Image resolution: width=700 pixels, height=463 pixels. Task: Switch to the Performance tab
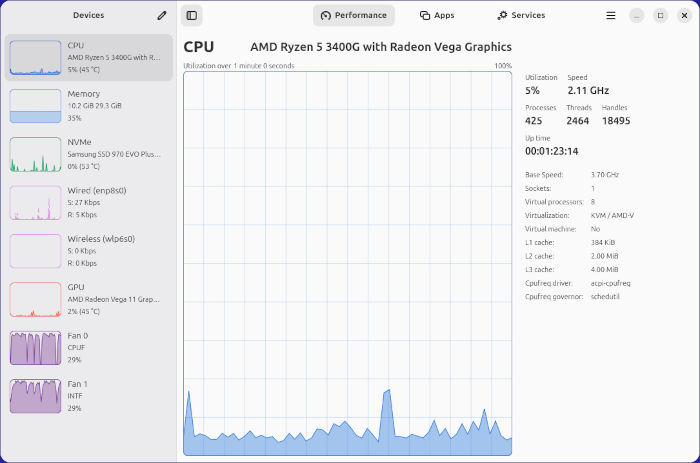coord(354,16)
